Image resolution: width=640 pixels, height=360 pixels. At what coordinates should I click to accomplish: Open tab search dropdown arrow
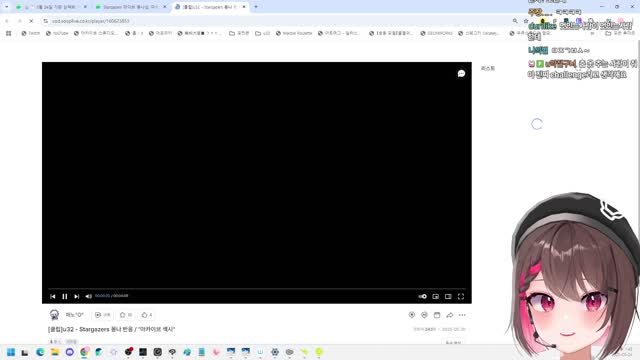click(x=6, y=7)
